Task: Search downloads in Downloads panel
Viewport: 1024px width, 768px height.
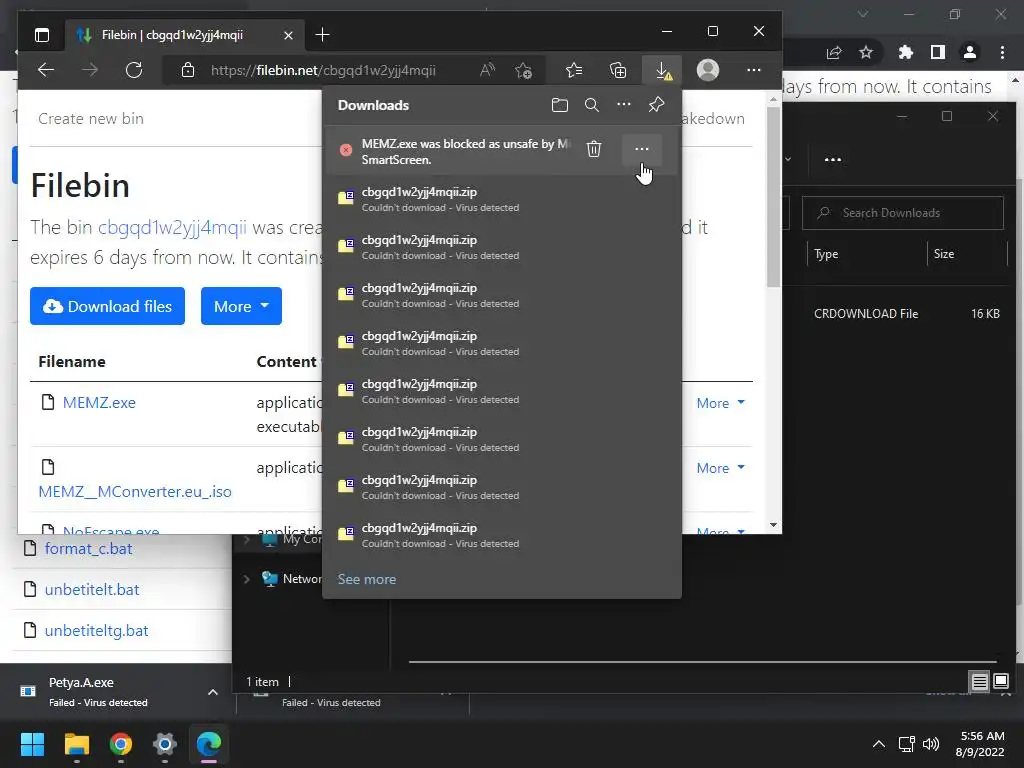Action: (592, 105)
